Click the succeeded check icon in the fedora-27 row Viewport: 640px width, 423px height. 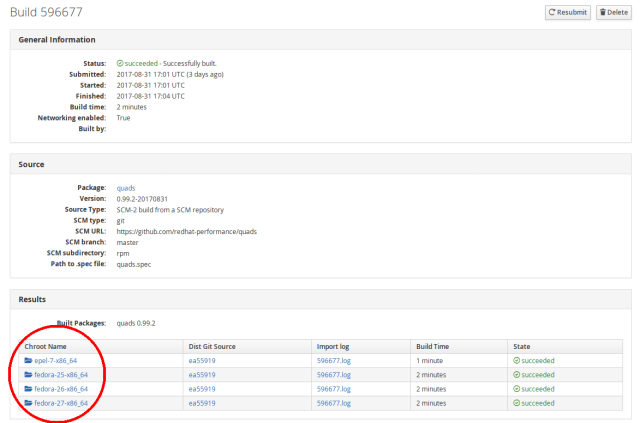coord(515,403)
